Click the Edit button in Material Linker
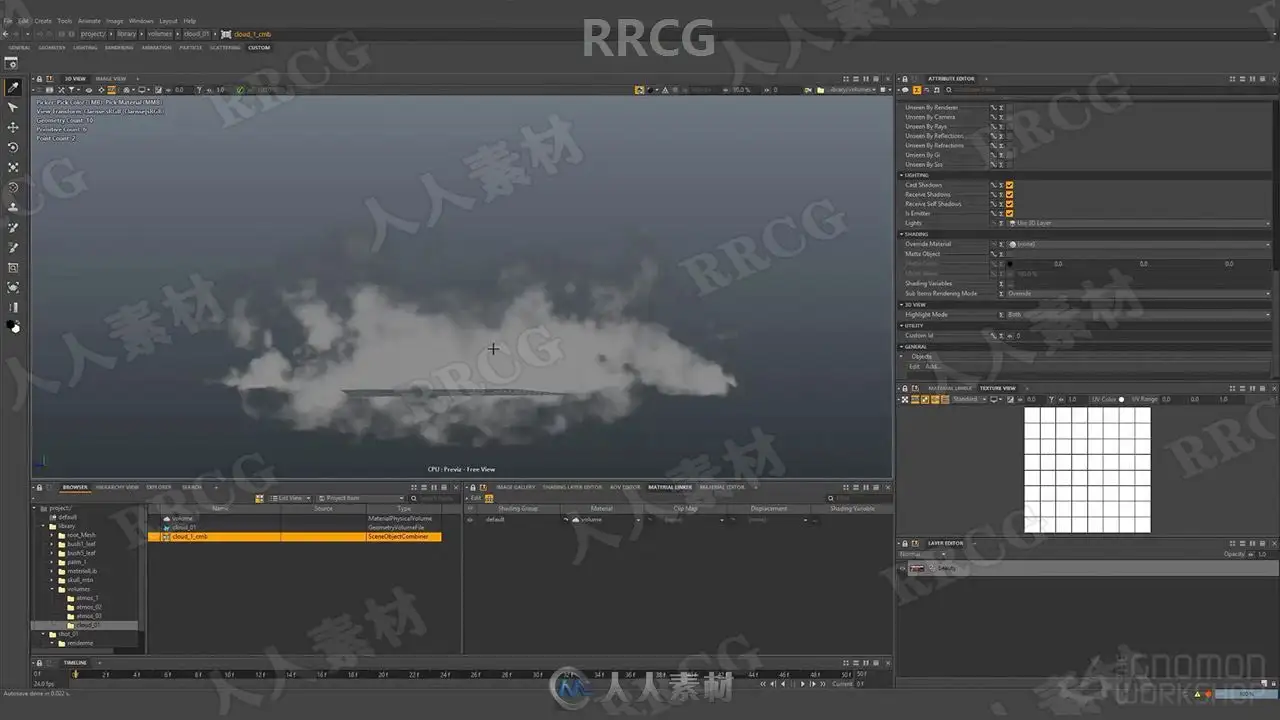 (476, 498)
